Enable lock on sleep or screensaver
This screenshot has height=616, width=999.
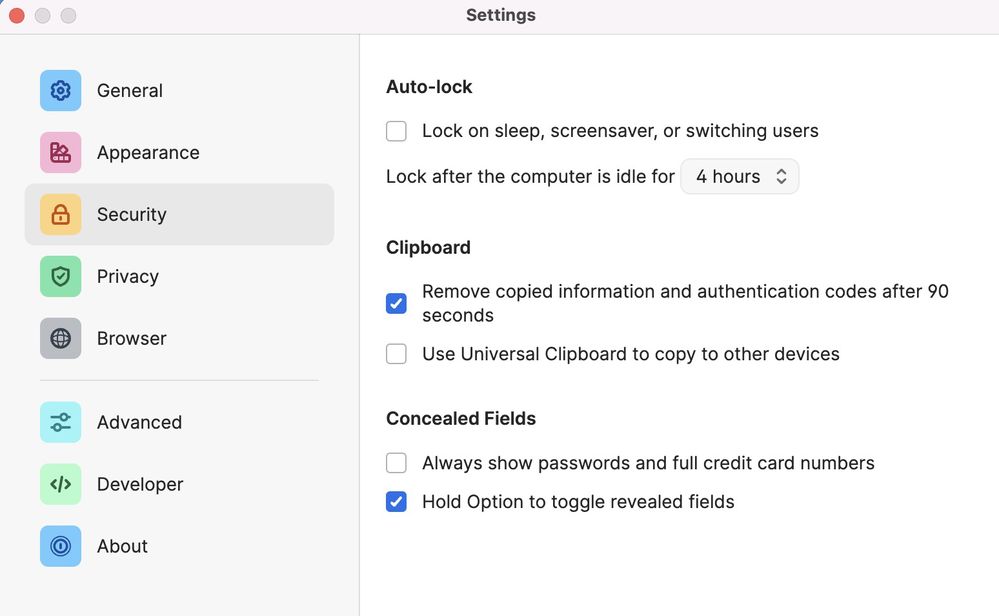click(x=397, y=131)
